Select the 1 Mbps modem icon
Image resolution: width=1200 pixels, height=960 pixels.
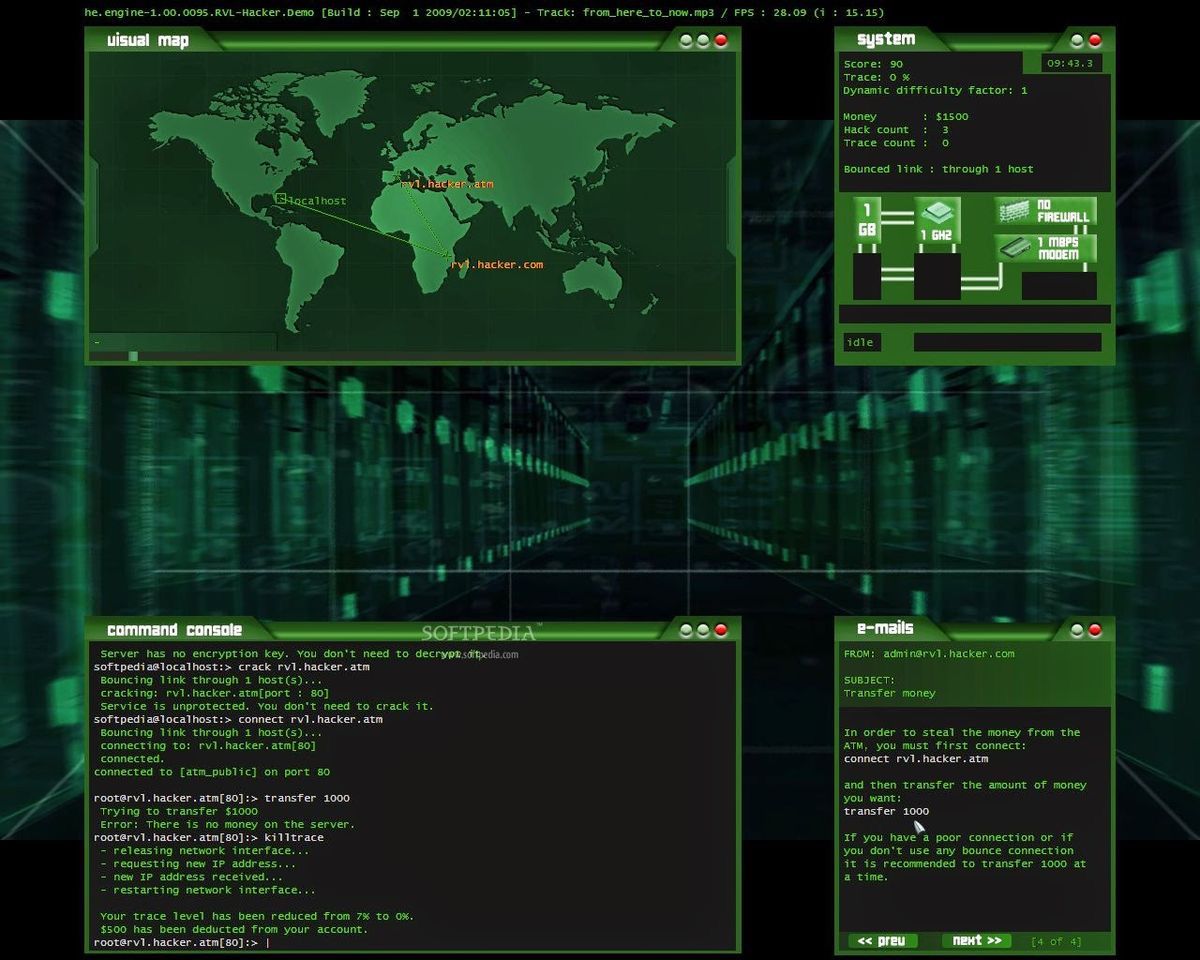pyautogui.click(x=1045, y=248)
